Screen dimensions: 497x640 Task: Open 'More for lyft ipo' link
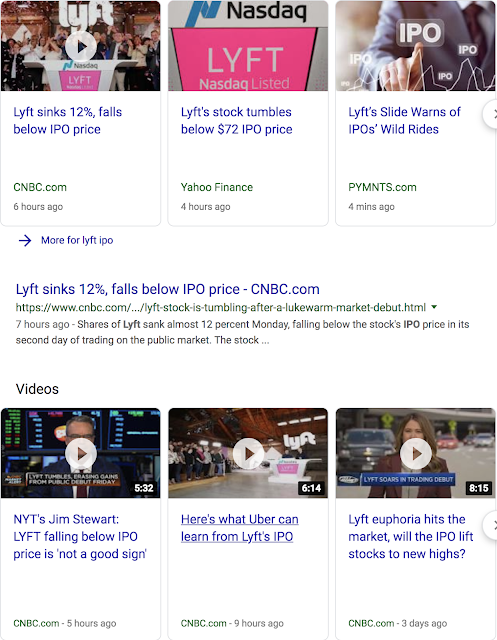pos(77,240)
